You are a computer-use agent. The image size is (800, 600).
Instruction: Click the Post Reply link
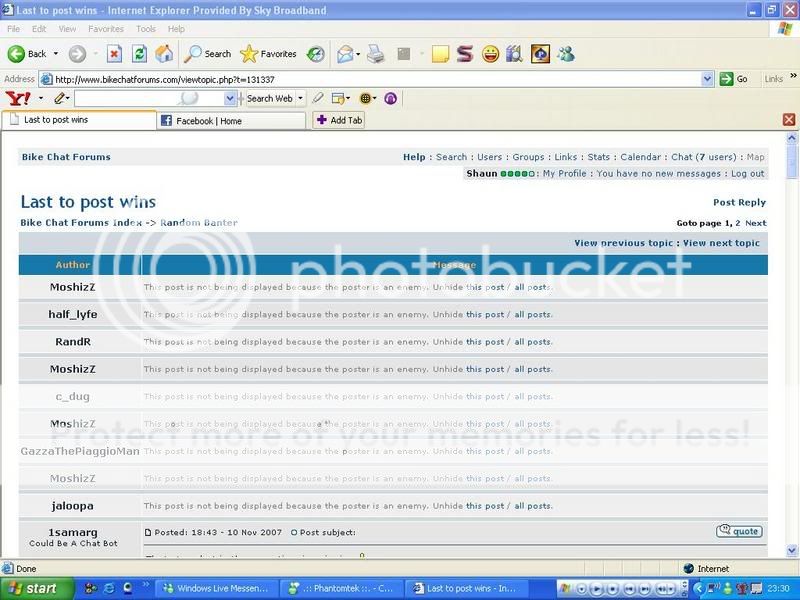tap(739, 202)
